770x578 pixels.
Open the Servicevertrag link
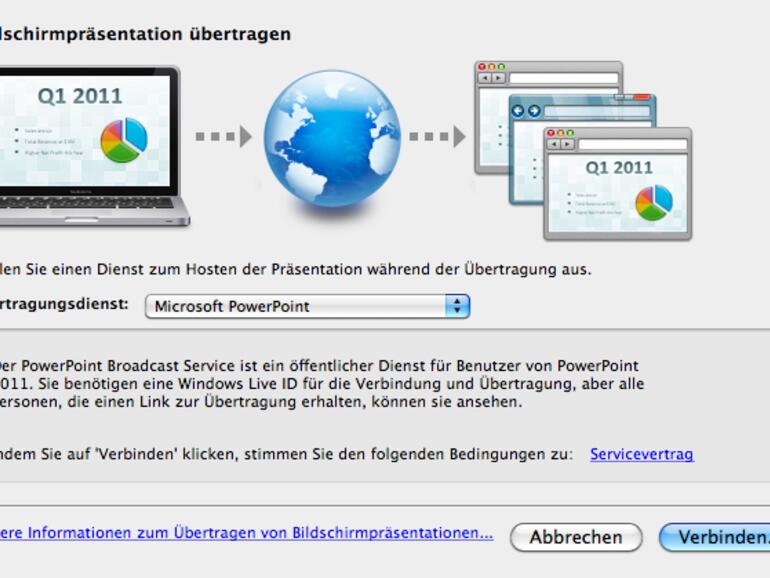coord(642,454)
